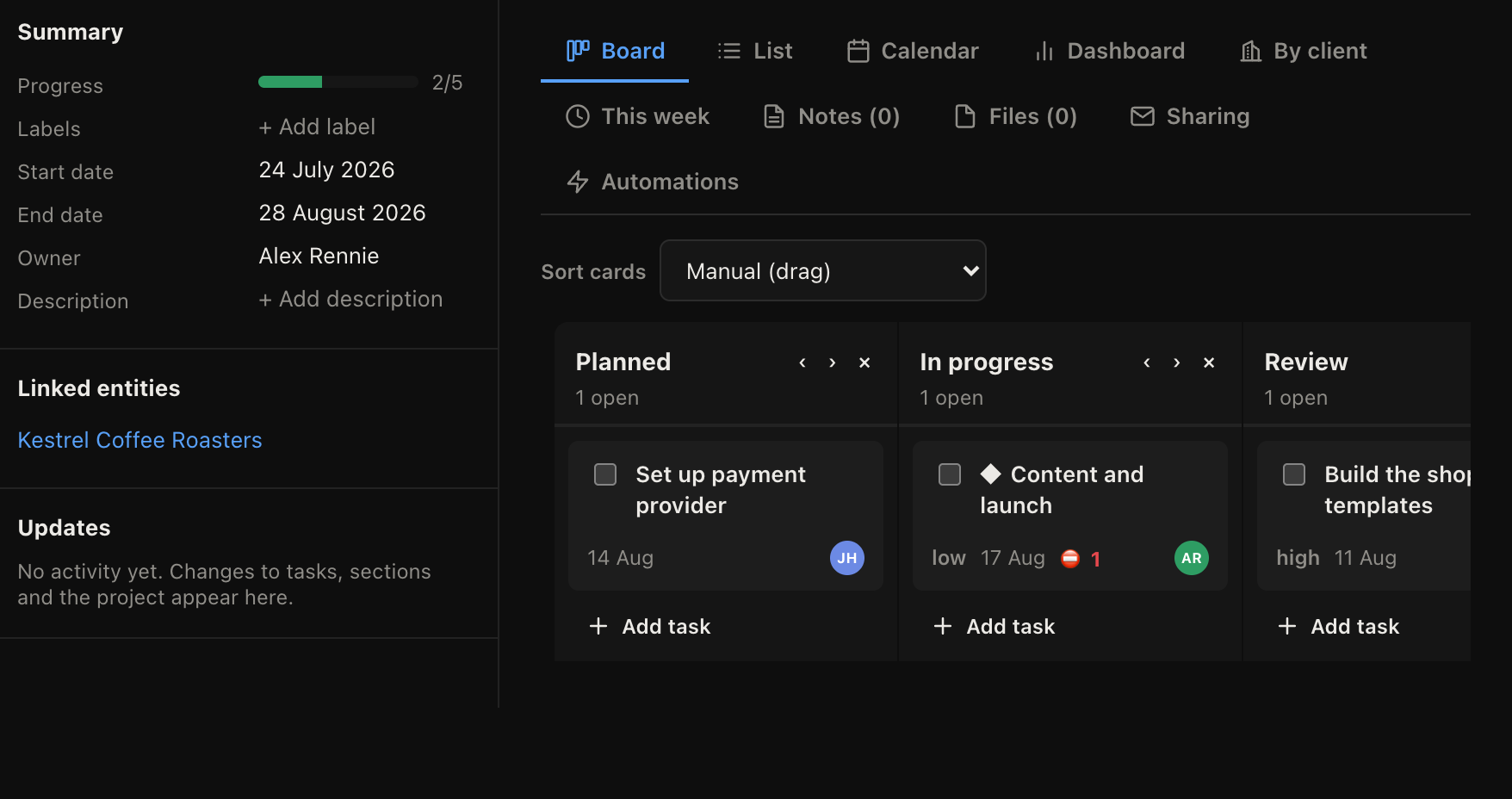Open the Calendar view tab
This screenshot has height=799, width=1512.
[913, 51]
